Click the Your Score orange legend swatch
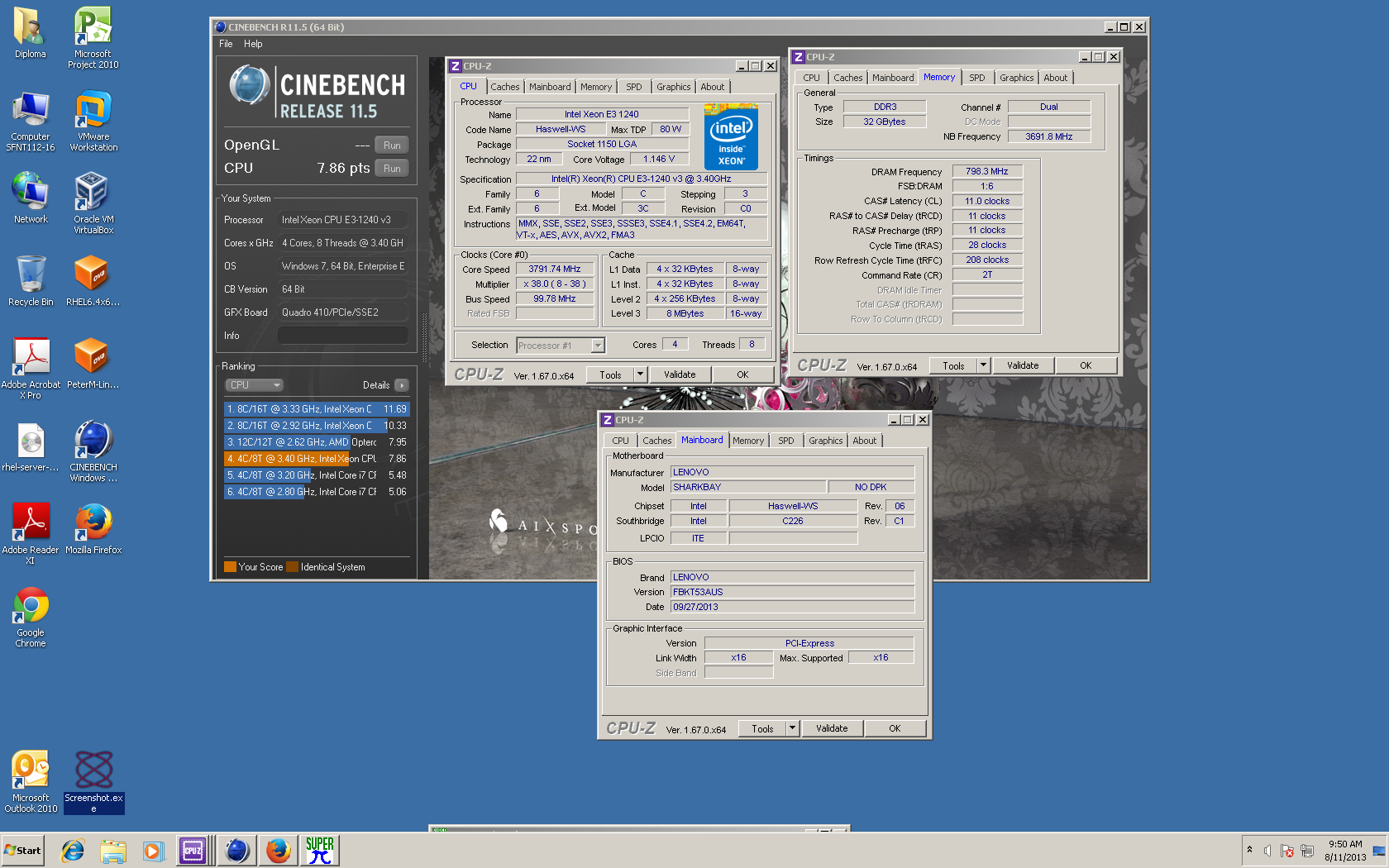Image resolution: width=1389 pixels, height=868 pixels. click(x=230, y=567)
